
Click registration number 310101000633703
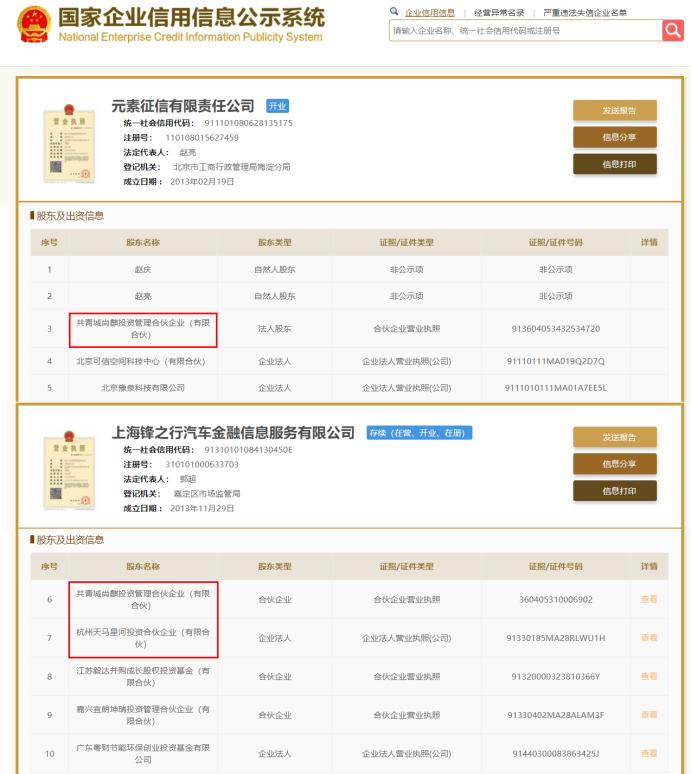[x=201, y=464]
